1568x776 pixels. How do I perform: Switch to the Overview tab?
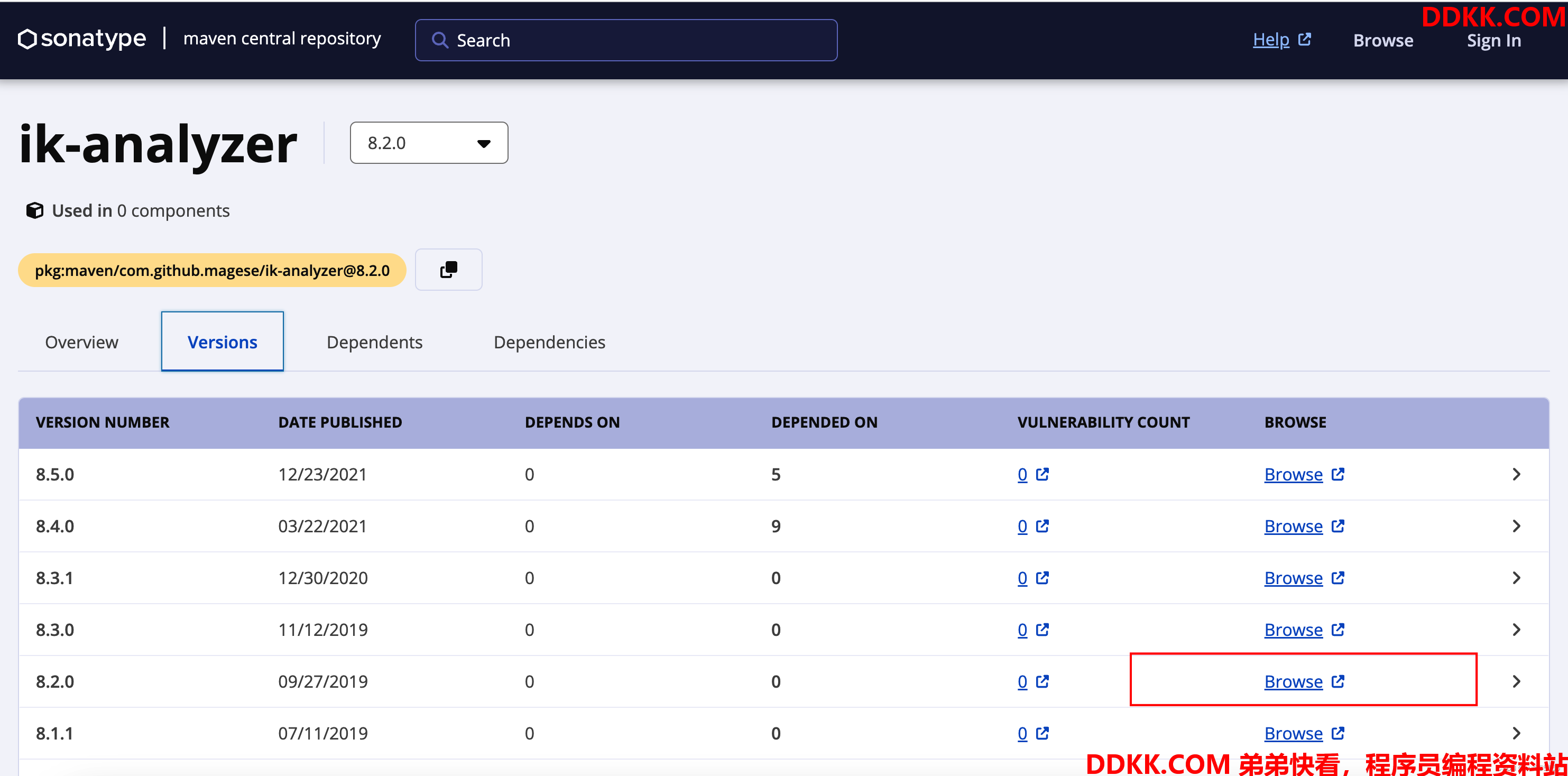[81, 342]
